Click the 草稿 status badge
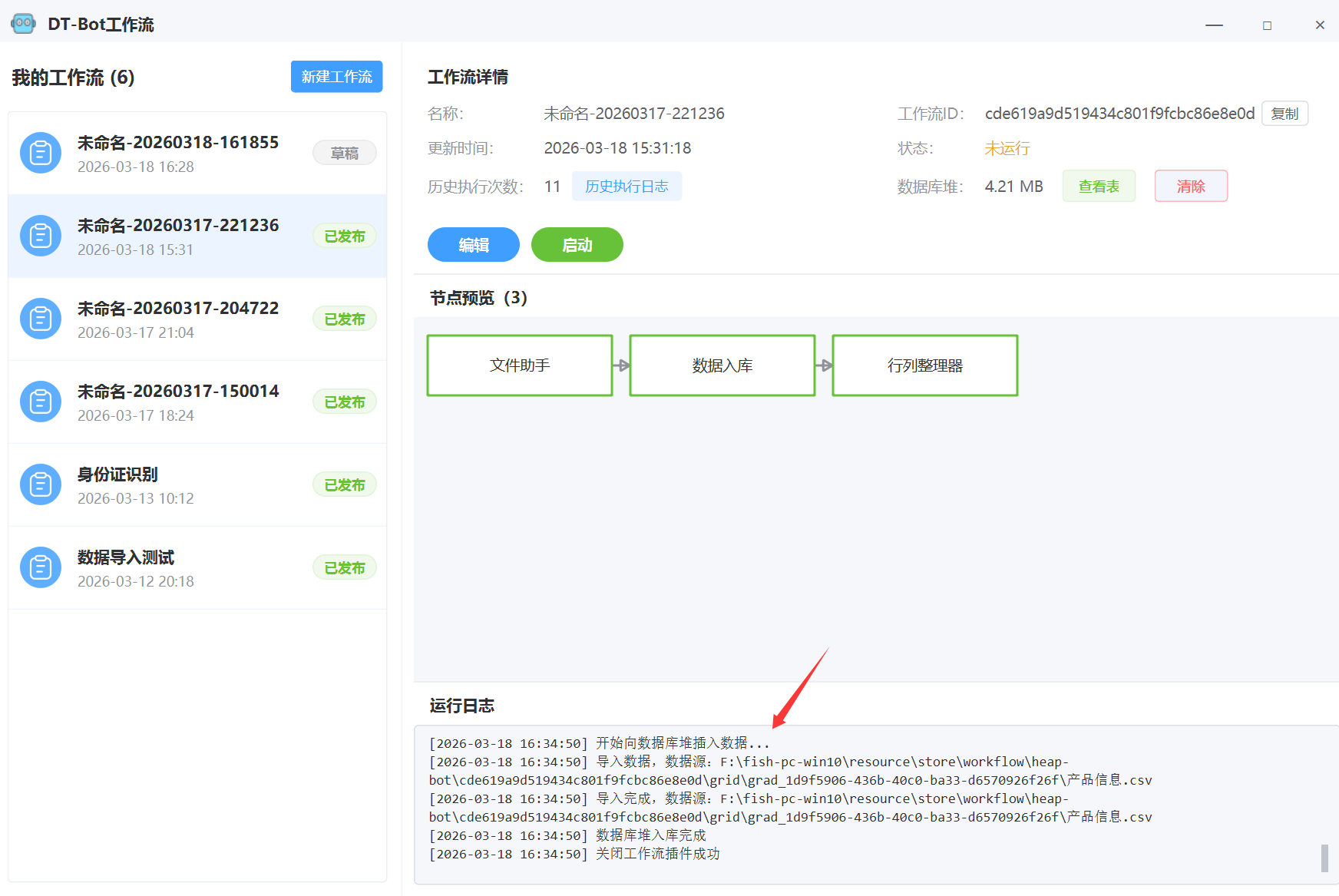 344,153
